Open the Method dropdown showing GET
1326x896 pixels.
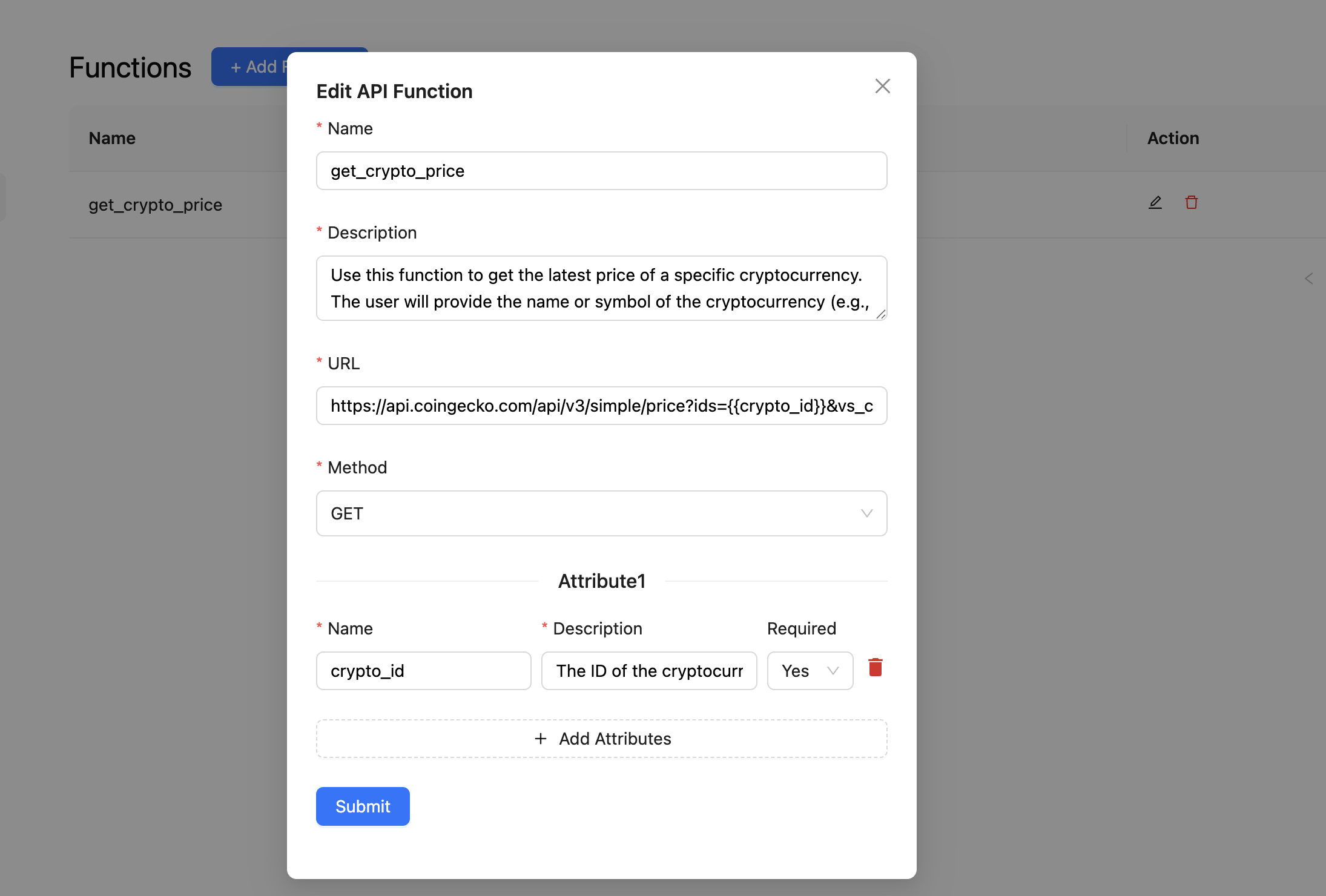pos(601,513)
